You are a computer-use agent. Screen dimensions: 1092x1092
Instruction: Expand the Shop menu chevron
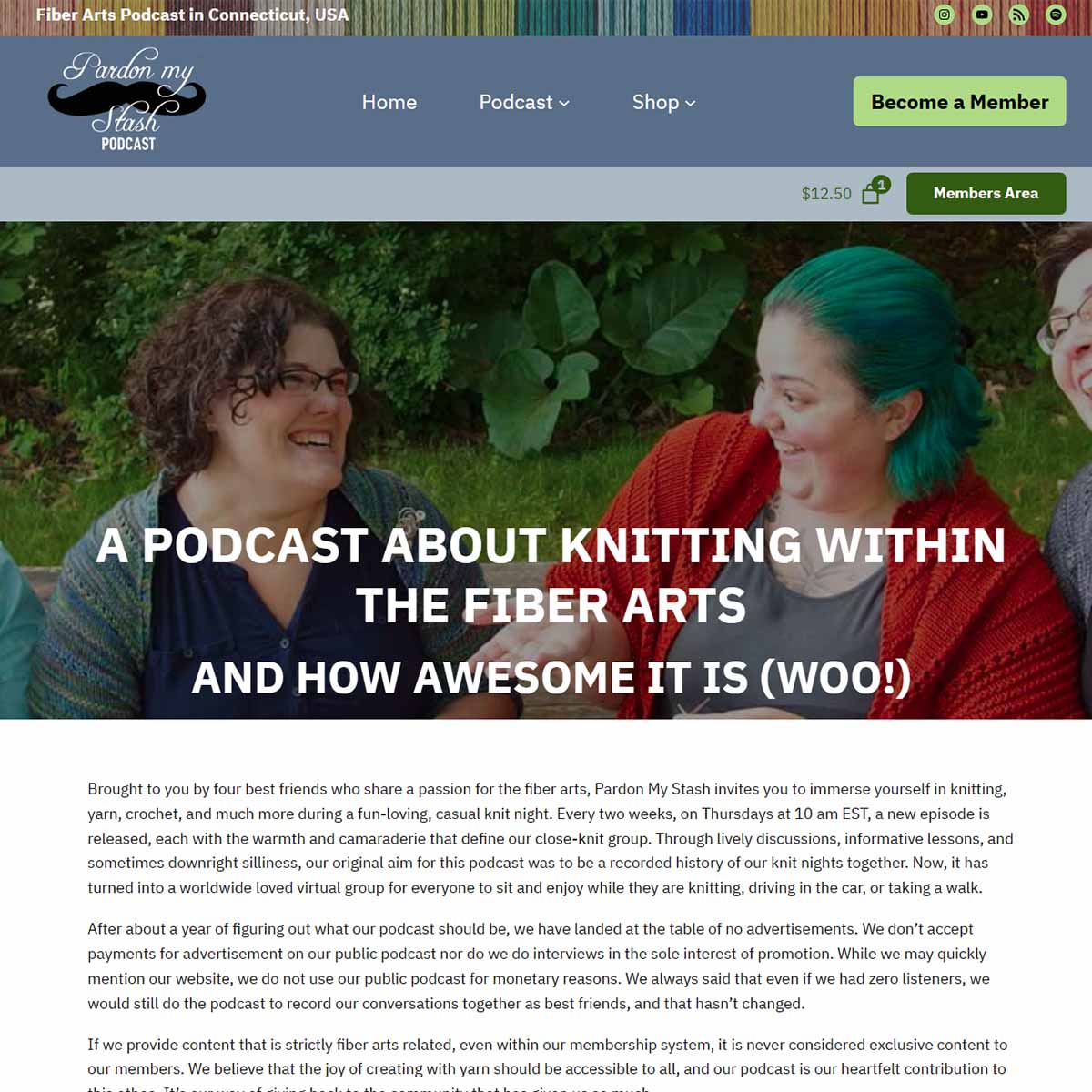691,103
